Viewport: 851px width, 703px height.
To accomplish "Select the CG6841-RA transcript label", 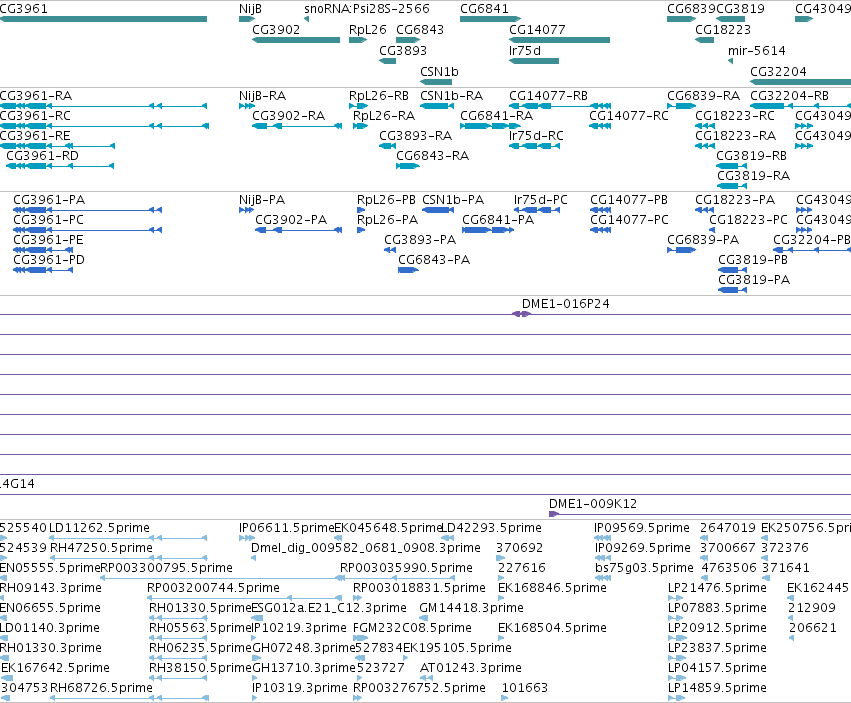I will click(x=497, y=116).
